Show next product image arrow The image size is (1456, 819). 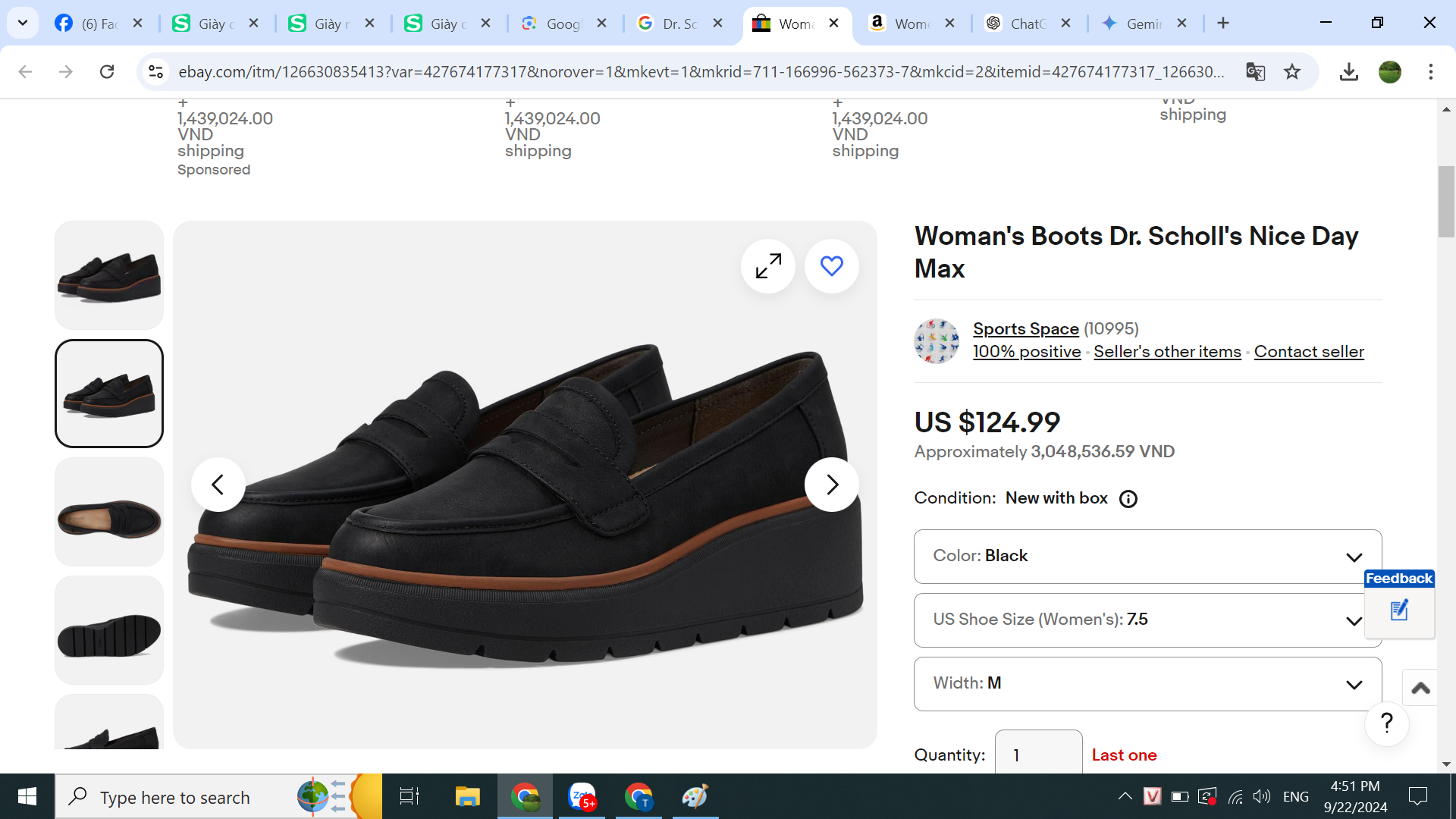(831, 485)
